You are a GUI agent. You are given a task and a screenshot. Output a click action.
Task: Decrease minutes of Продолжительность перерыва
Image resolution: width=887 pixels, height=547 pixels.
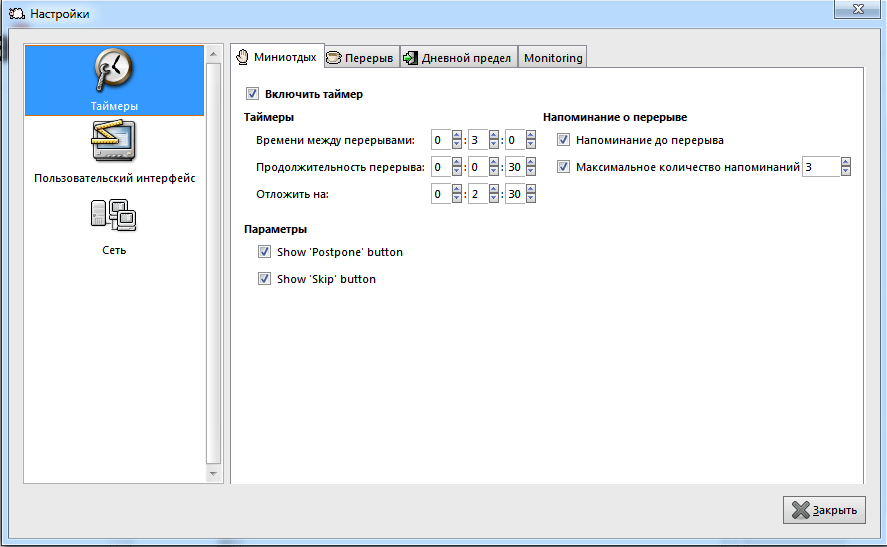pos(494,171)
